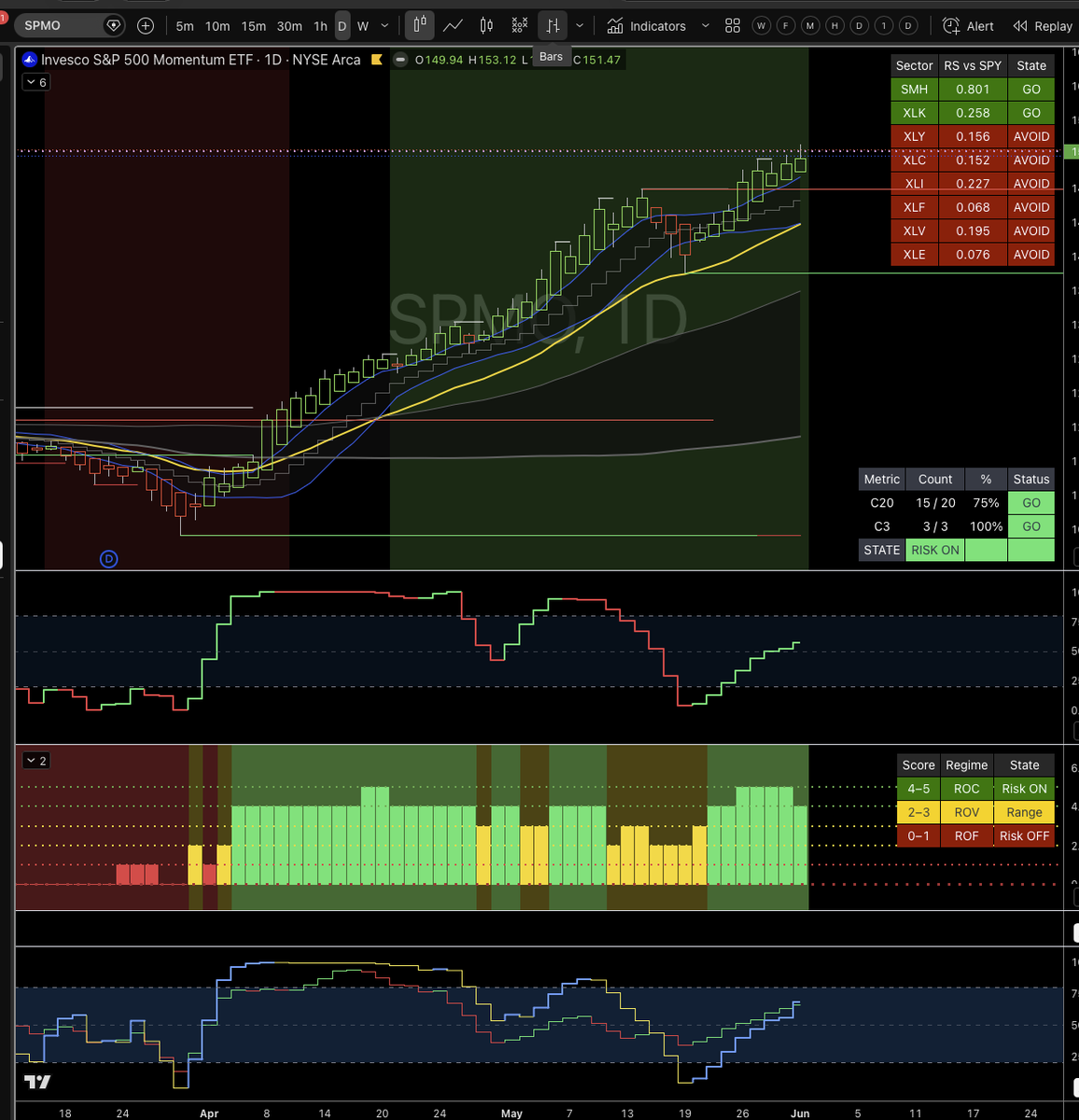Viewport: 1079px width, 1120px height.
Task: Click the May date label on time axis
Action: point(511,1113)
